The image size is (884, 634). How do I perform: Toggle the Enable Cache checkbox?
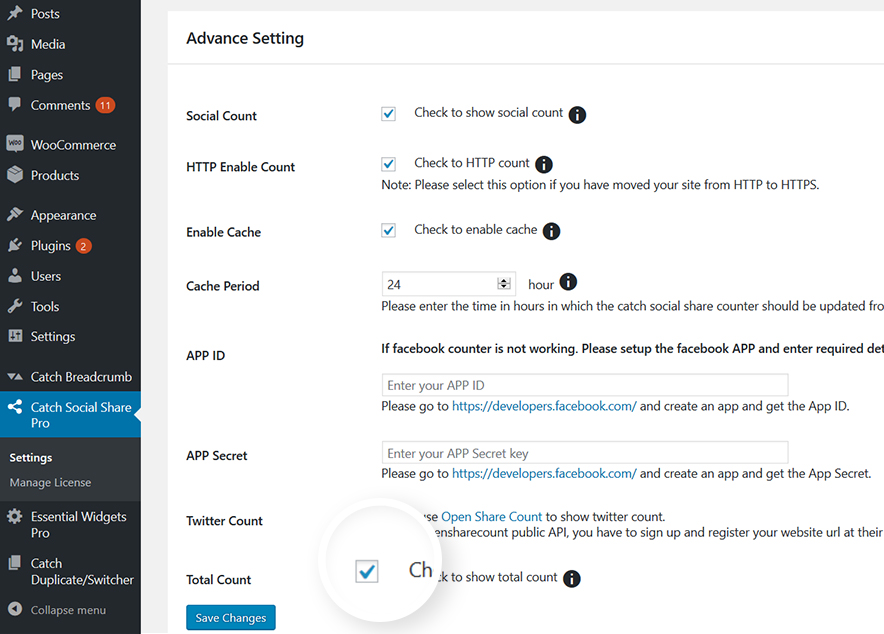pyautogui.click(x=388, y=230)
